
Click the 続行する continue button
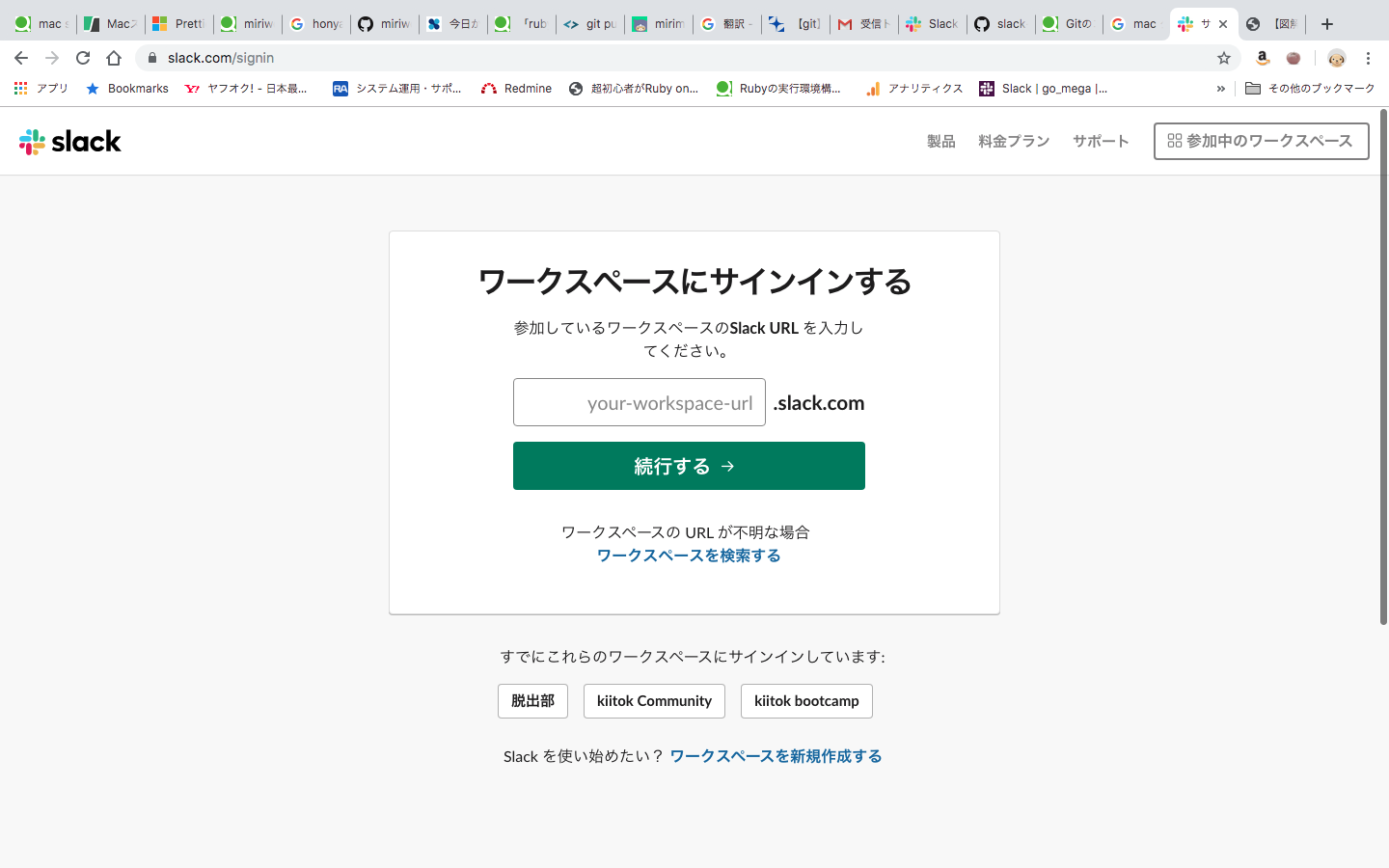[x=689, y=466]
